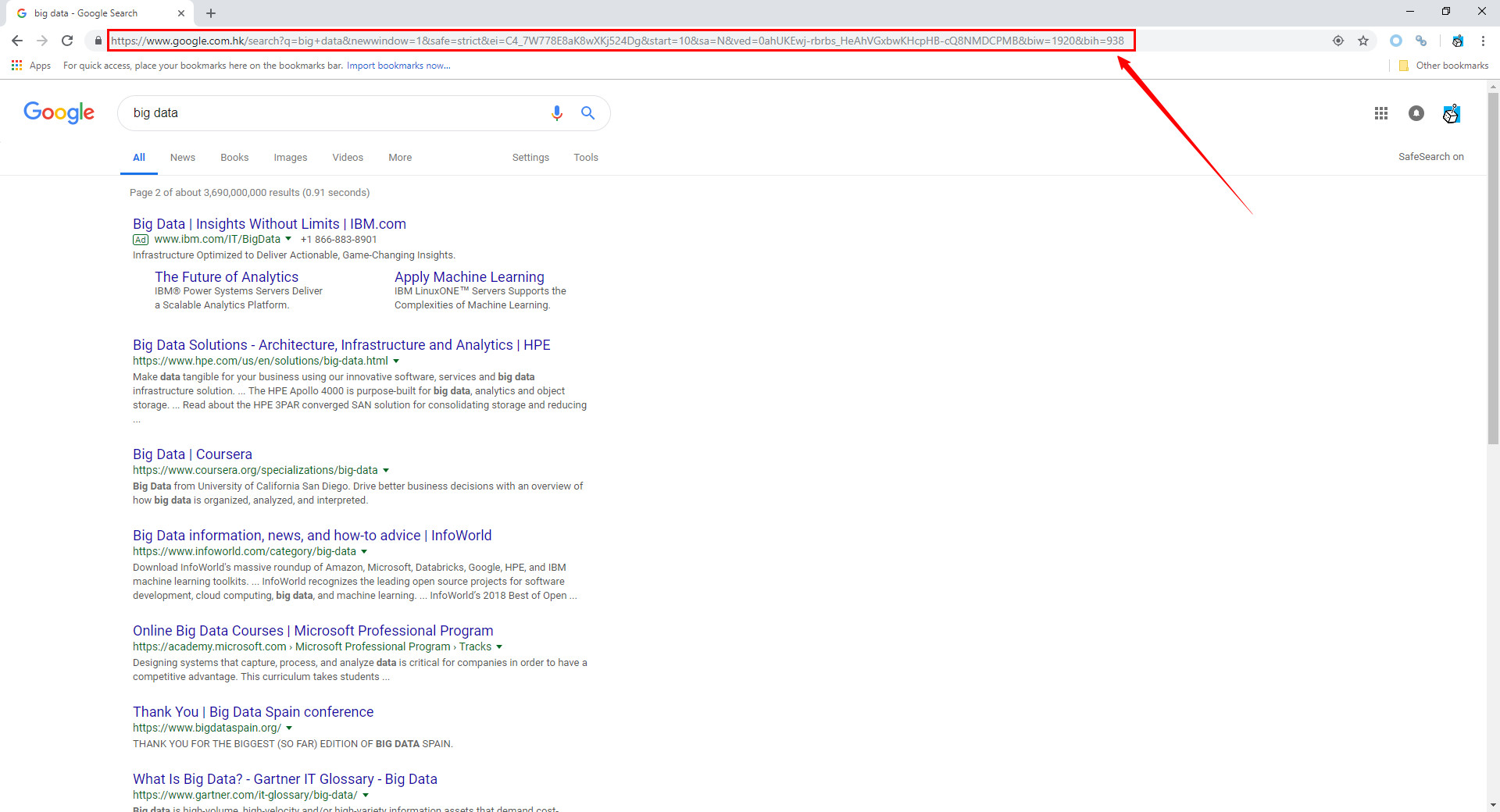Viewport: 1500px width, 812px height.
Task: View site information via lock icon
Action: click(98, 41)
